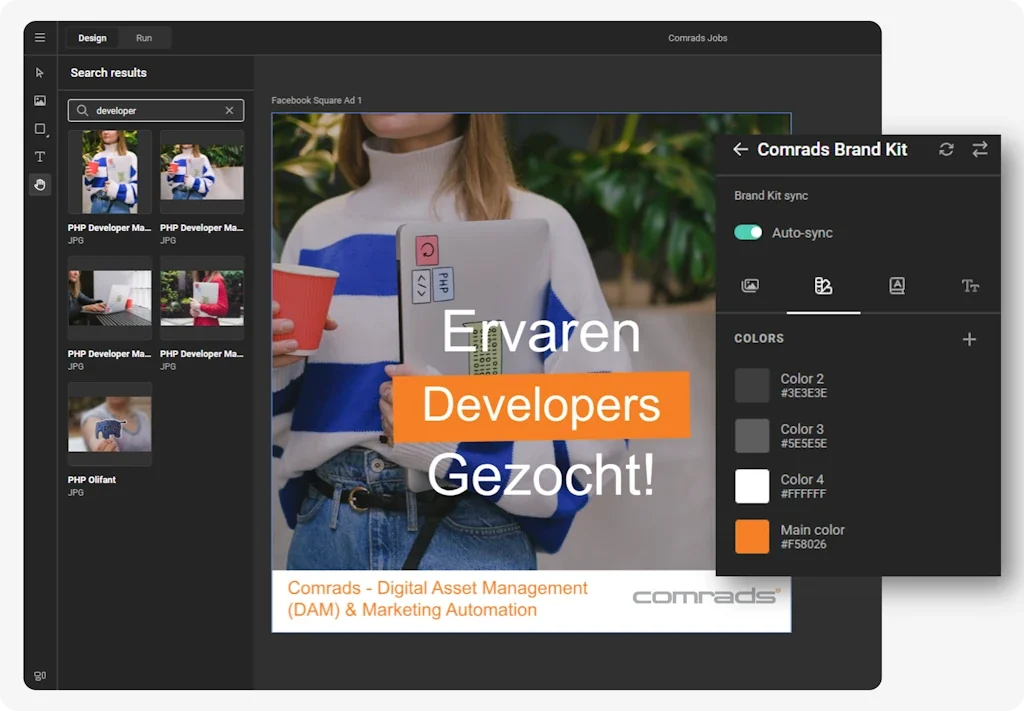This screenshot has width=1024, height=711.
Task: Select the PHP Olifant thumbnail
Action: (110, 424)
